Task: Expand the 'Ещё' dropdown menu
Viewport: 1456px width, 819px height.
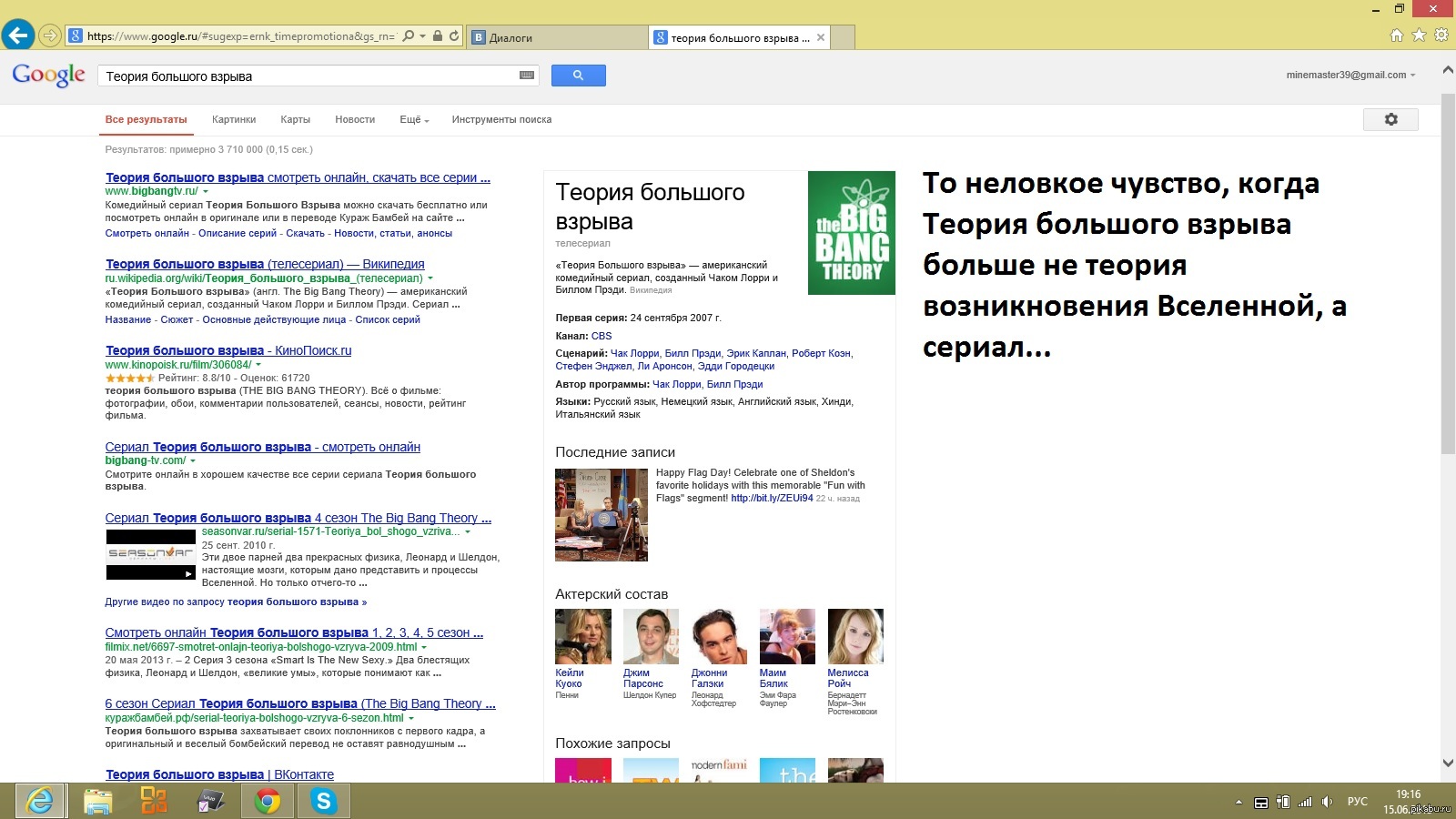Action: click(414, 120)
